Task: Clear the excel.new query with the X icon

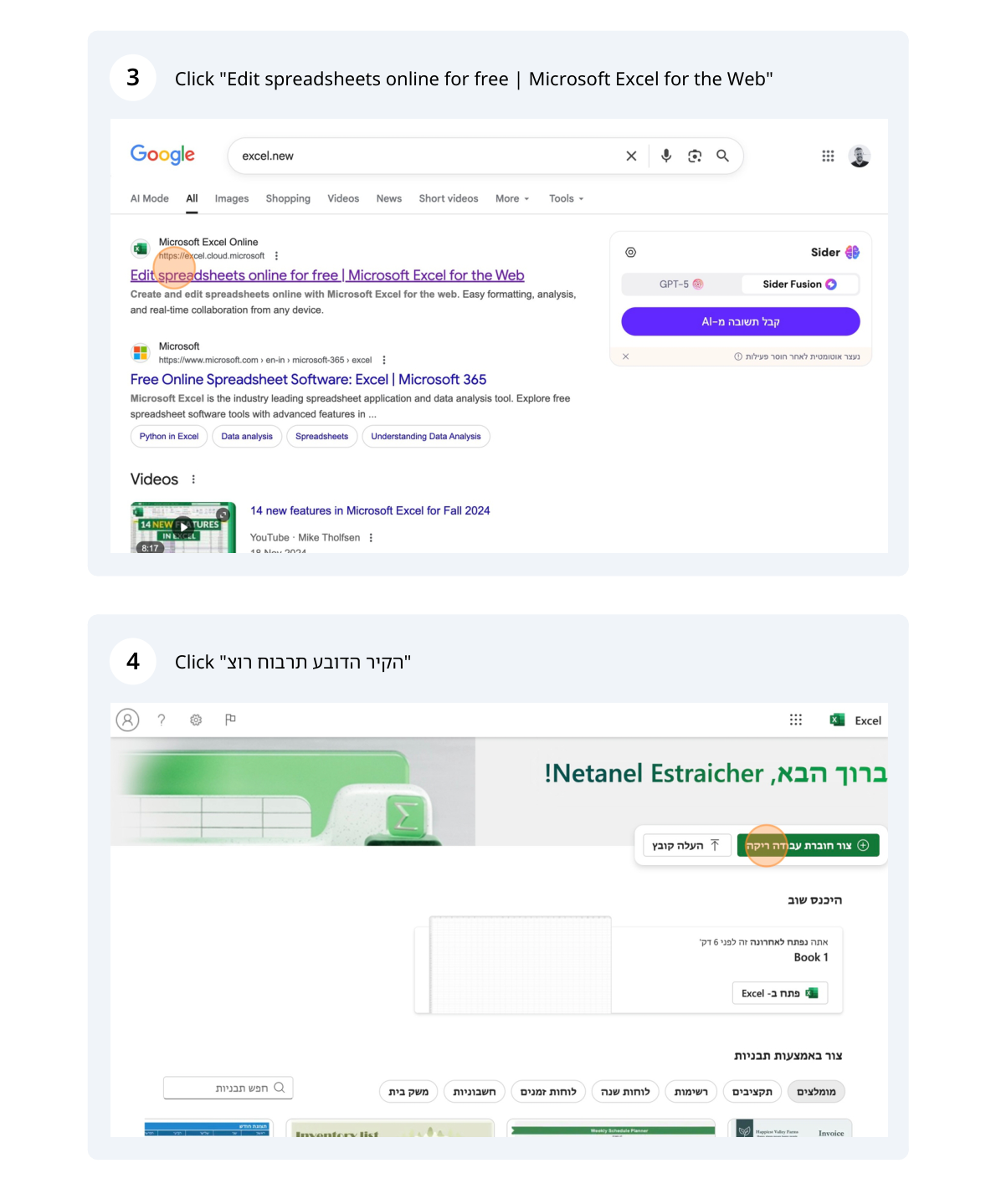Action: 631,156
